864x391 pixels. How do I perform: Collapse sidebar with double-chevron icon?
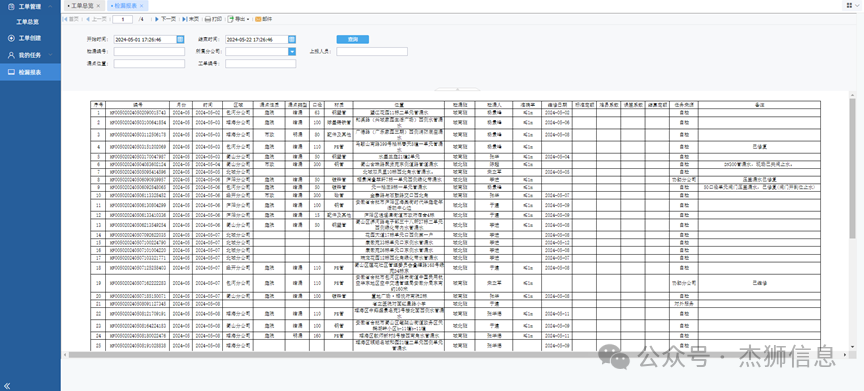pyautogui.click(x=7, y=385)
